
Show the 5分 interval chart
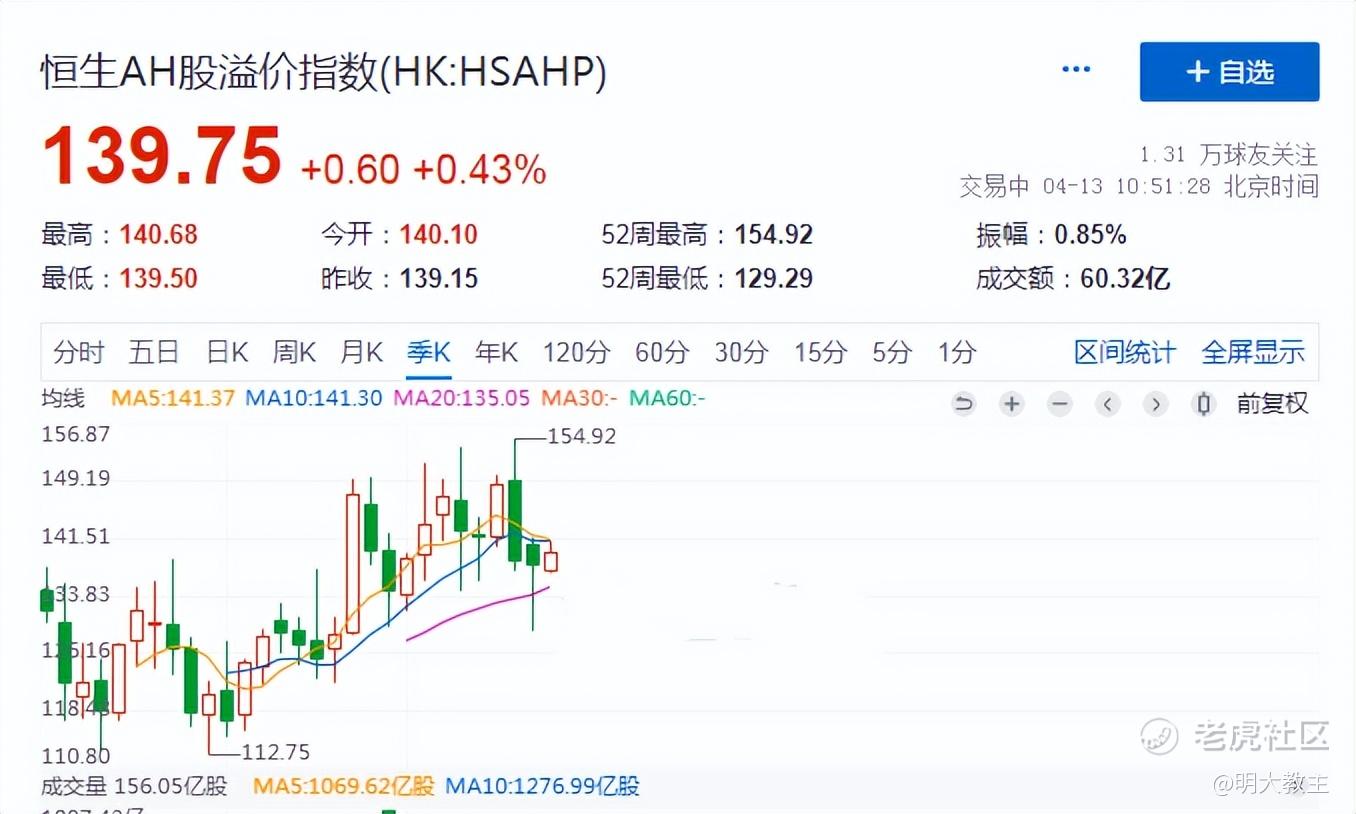[x=892, y=352]
